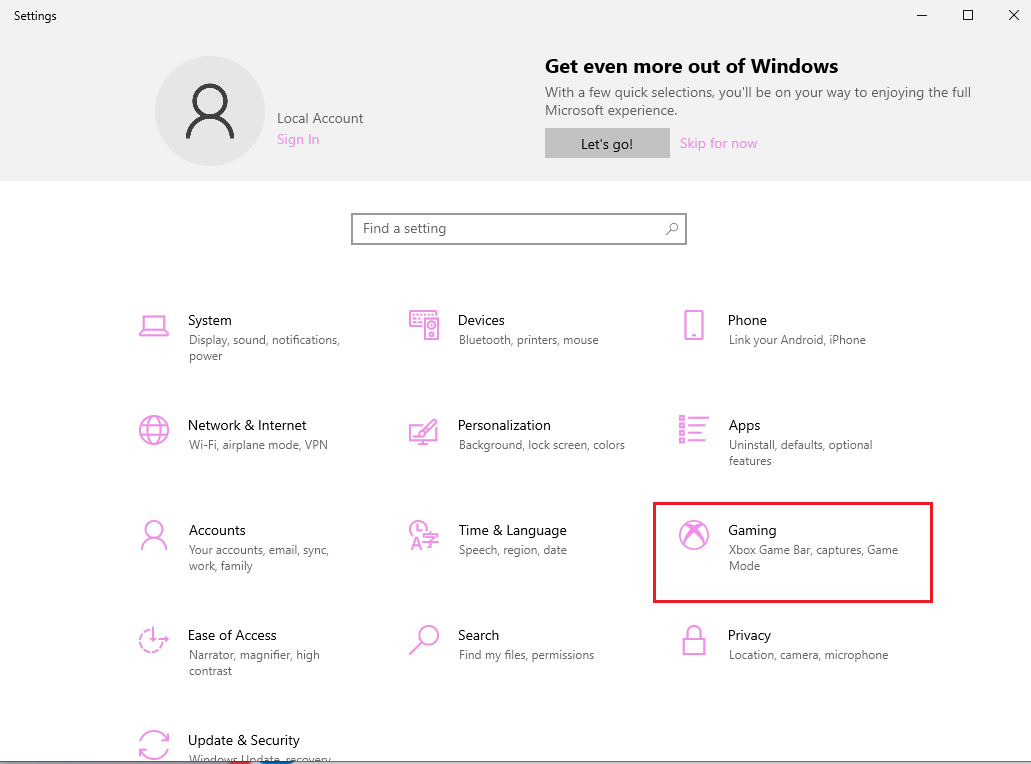The width and height of the screenshot is (1031, 764).
Task: Minimize the Settings window
Action: click(922, 15)
